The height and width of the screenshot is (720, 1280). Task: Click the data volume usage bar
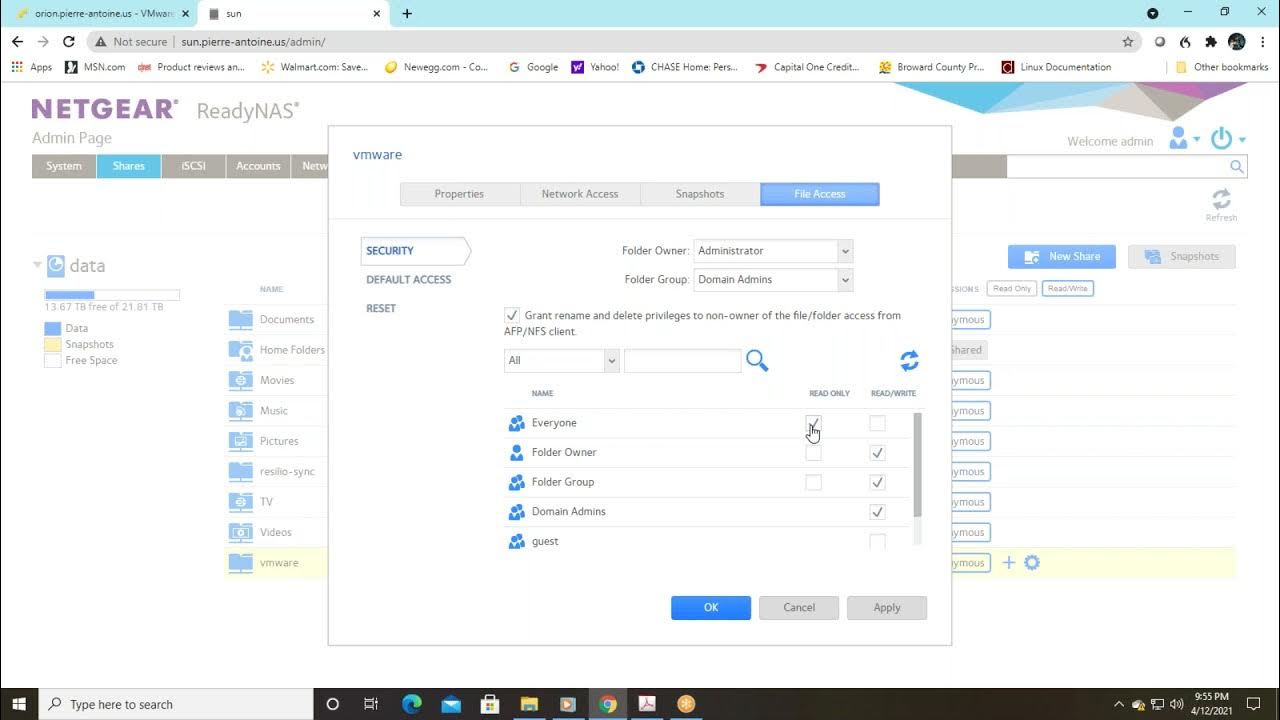click(x=112, y=295)
